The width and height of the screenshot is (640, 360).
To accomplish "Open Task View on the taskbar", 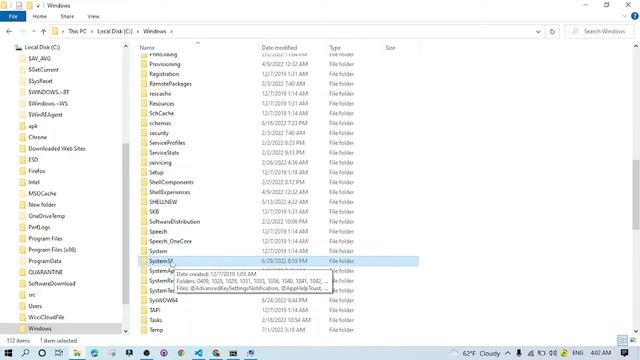I will [59, 353].
